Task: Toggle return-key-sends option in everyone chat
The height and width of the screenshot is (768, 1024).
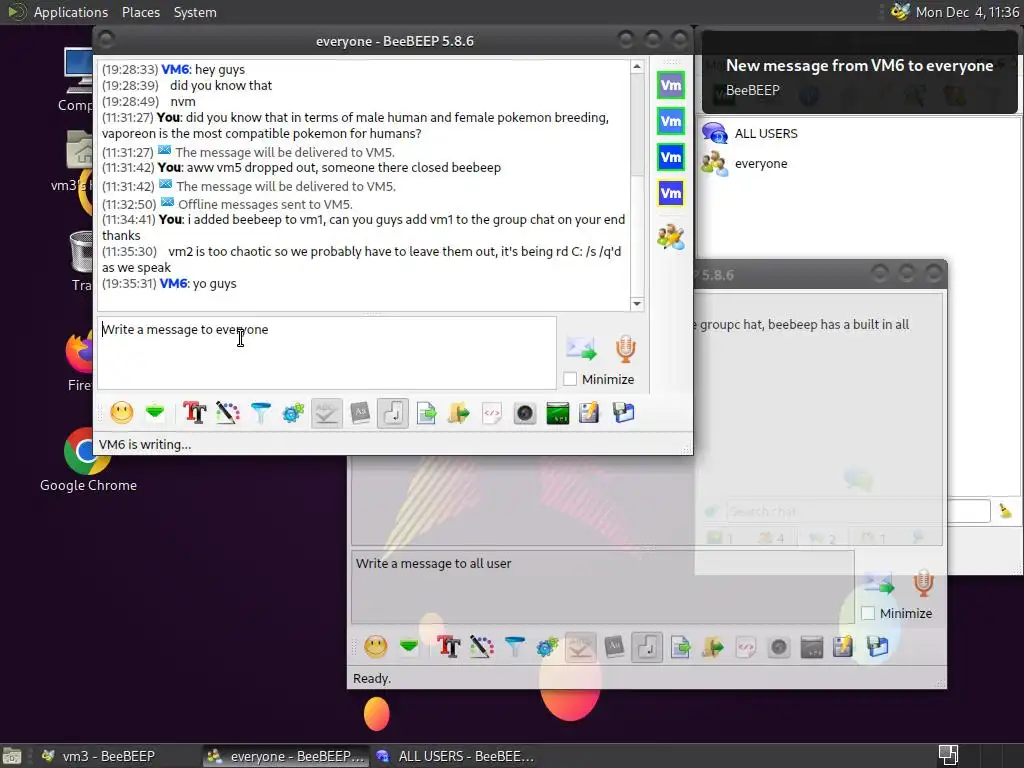Action: 392,413
